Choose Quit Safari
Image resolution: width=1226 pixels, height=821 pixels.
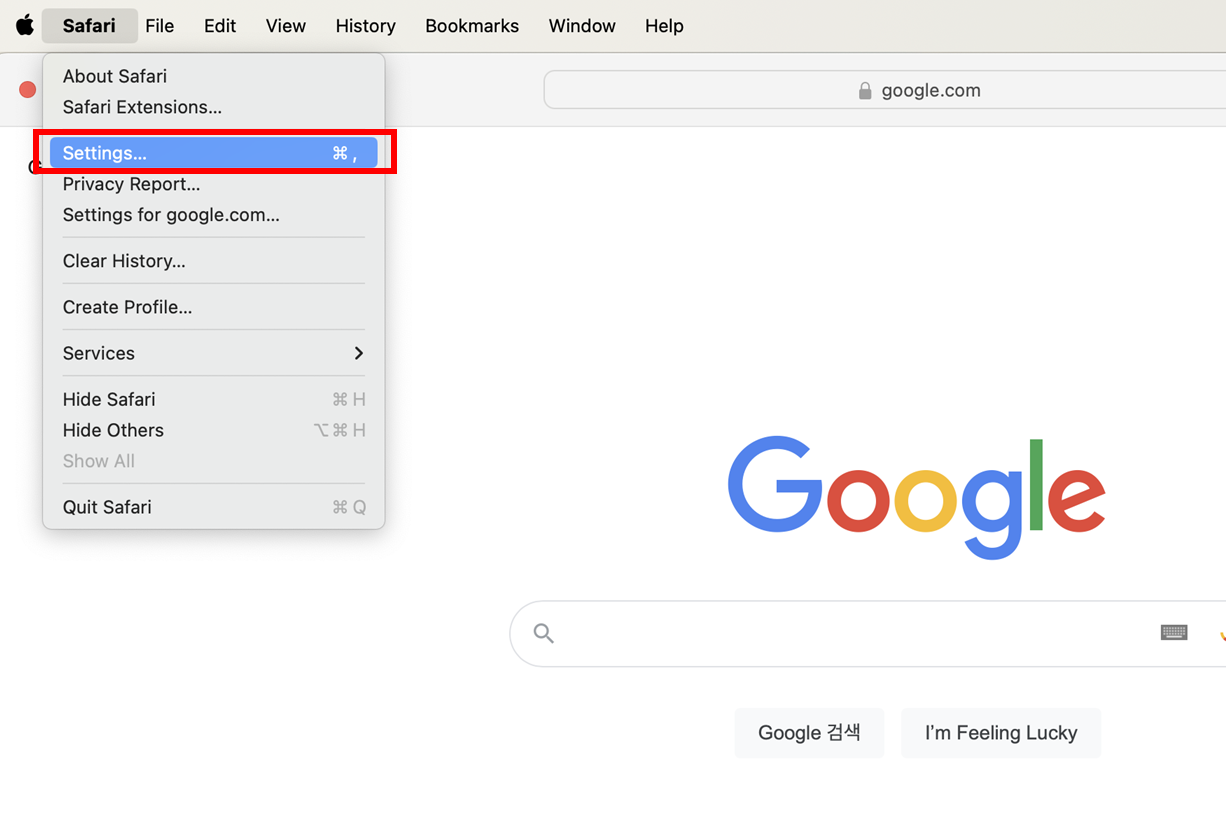pyautogui.click(x=213, y=507)
